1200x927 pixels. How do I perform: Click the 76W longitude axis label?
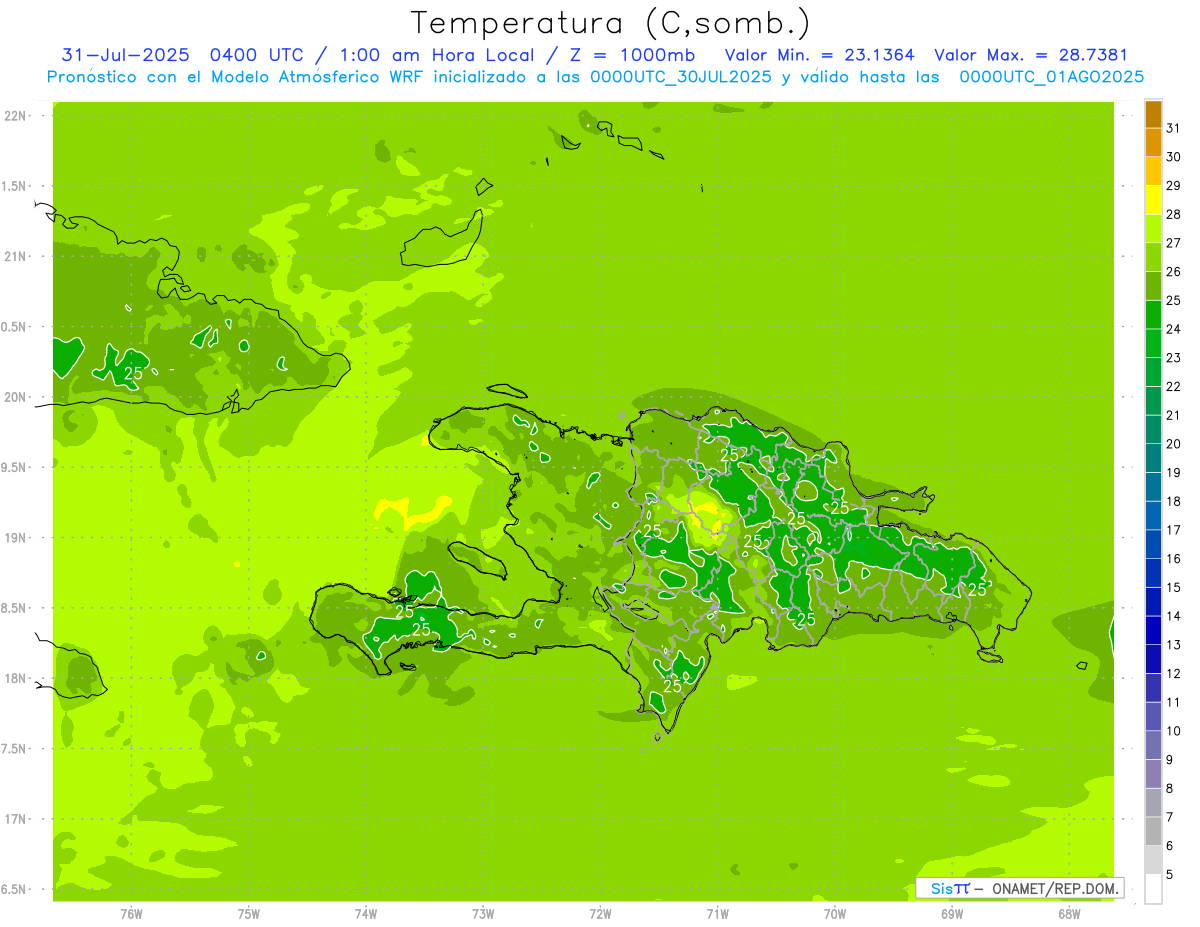click(131, 914)
